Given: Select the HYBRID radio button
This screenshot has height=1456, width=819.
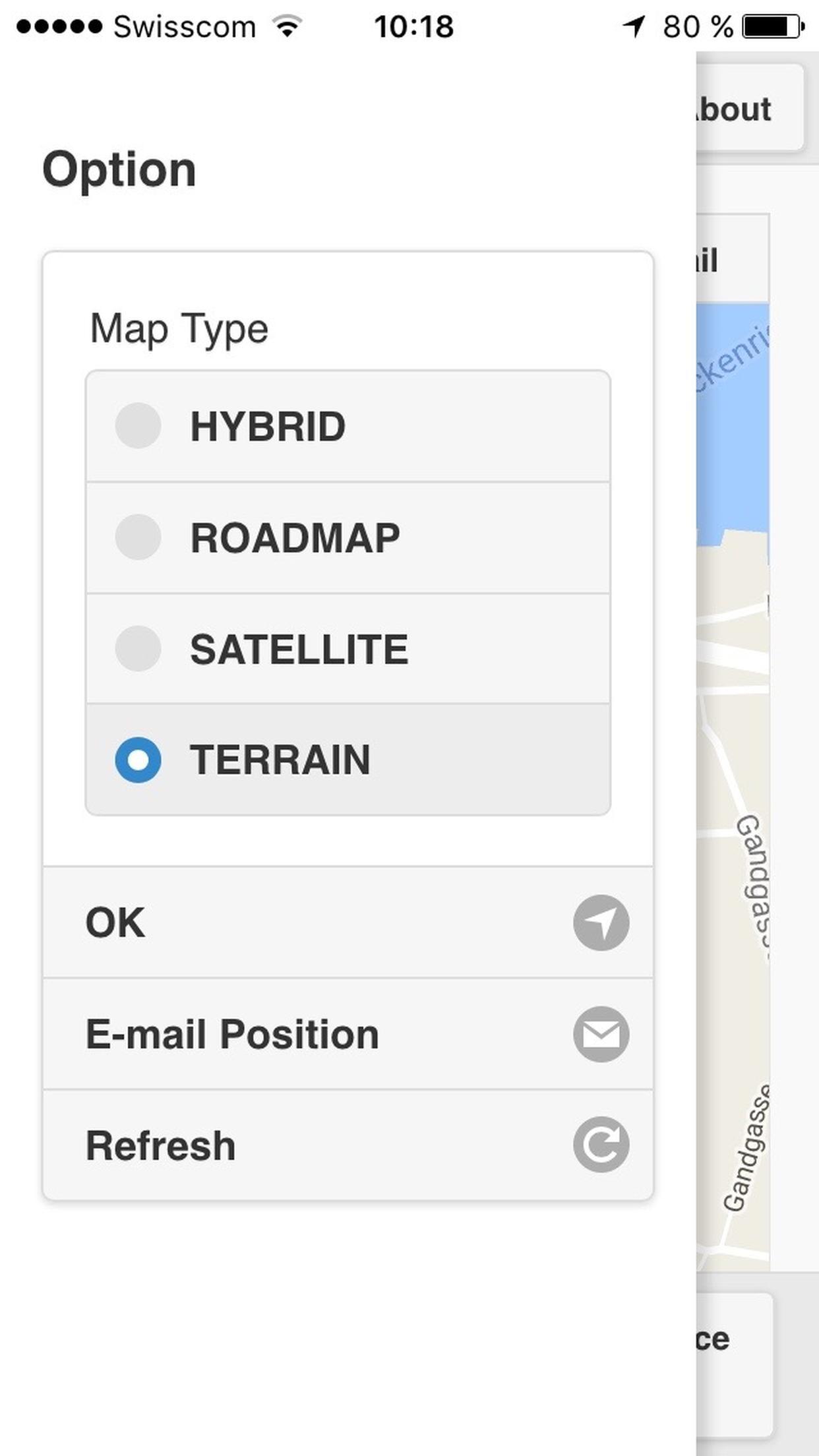Looking at the screenshot, I should (x=138, y=426).
